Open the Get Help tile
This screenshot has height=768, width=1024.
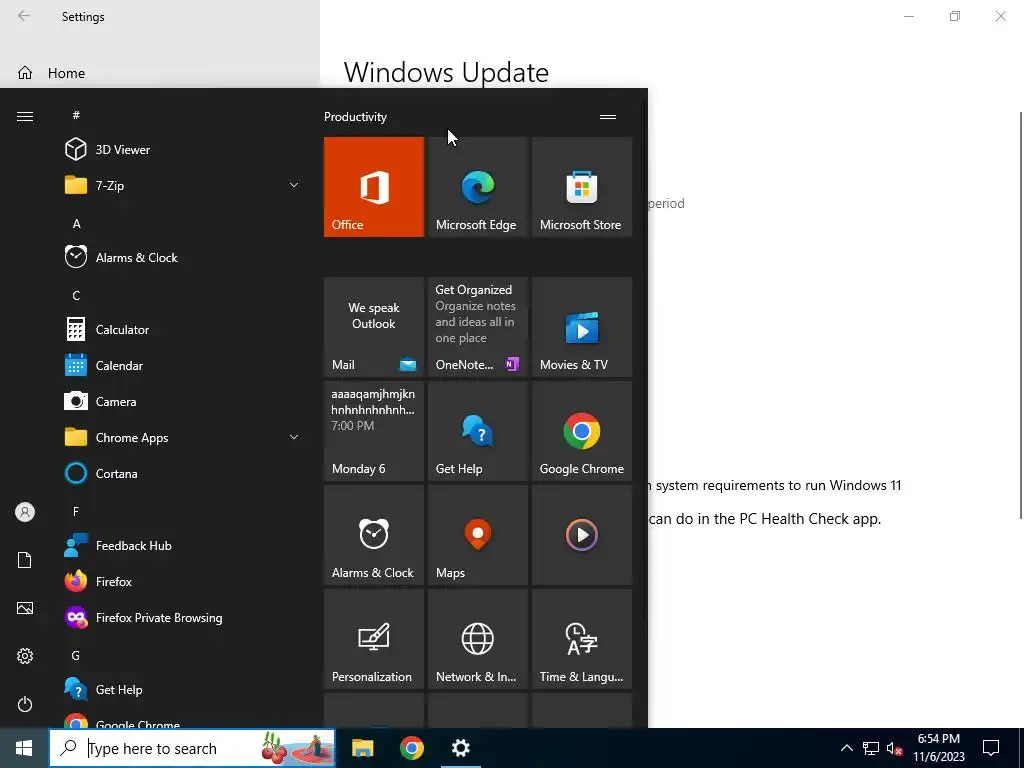click(477, 431)
